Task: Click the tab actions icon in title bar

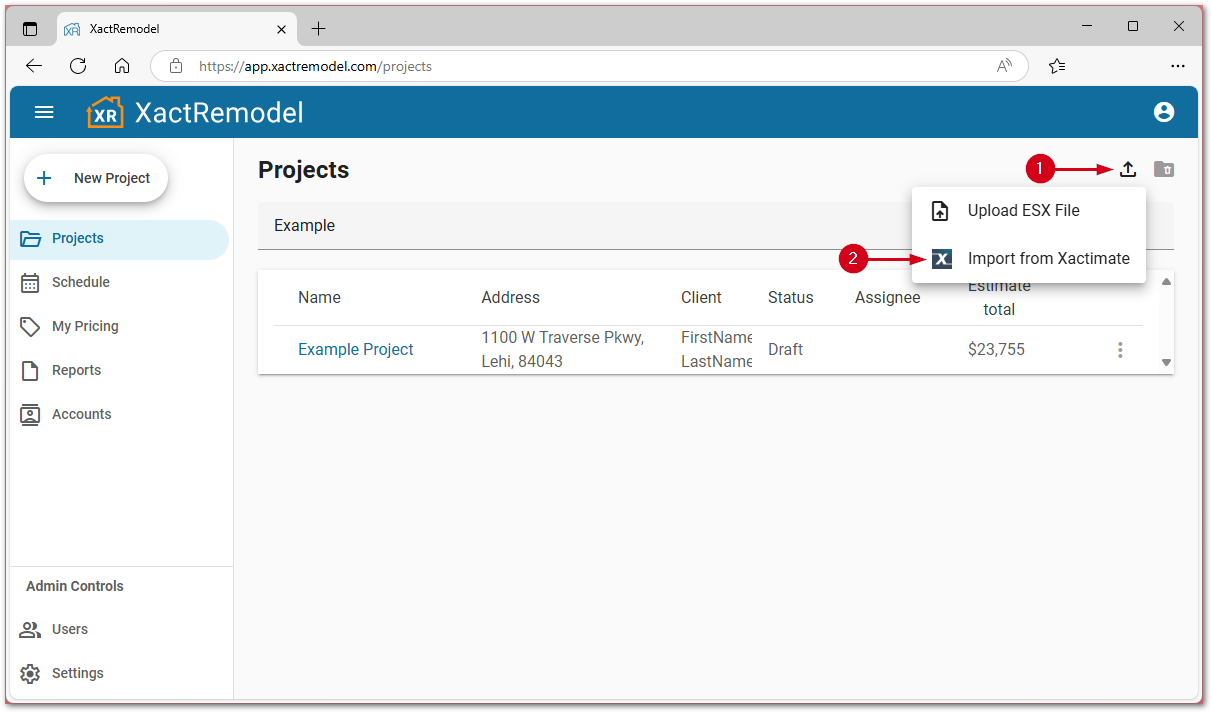Action: coord(30,29)
